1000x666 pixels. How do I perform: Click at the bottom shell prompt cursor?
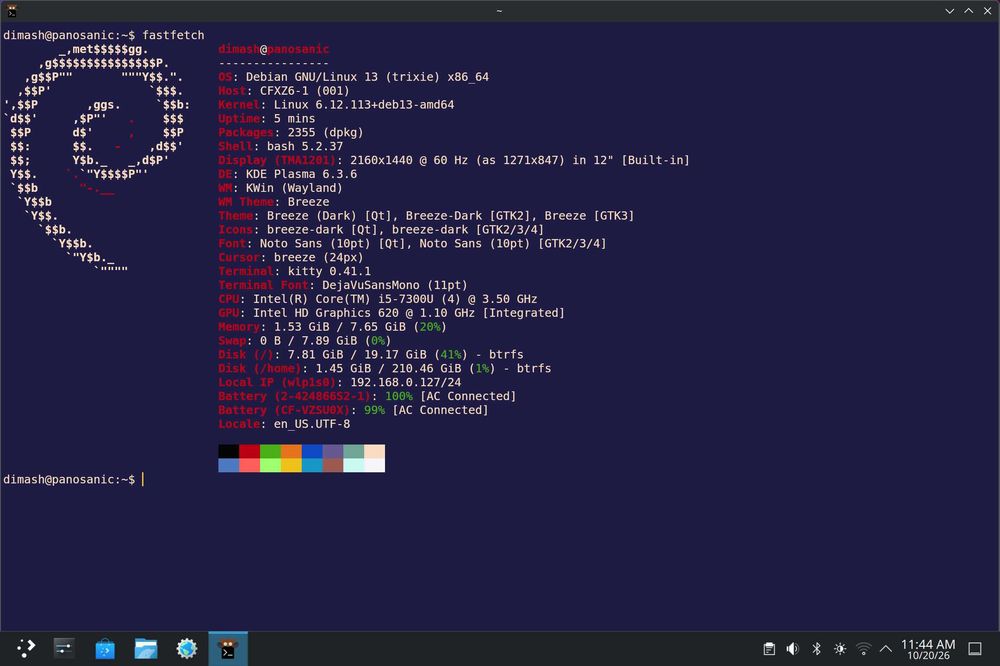click(x=142, y=479)
